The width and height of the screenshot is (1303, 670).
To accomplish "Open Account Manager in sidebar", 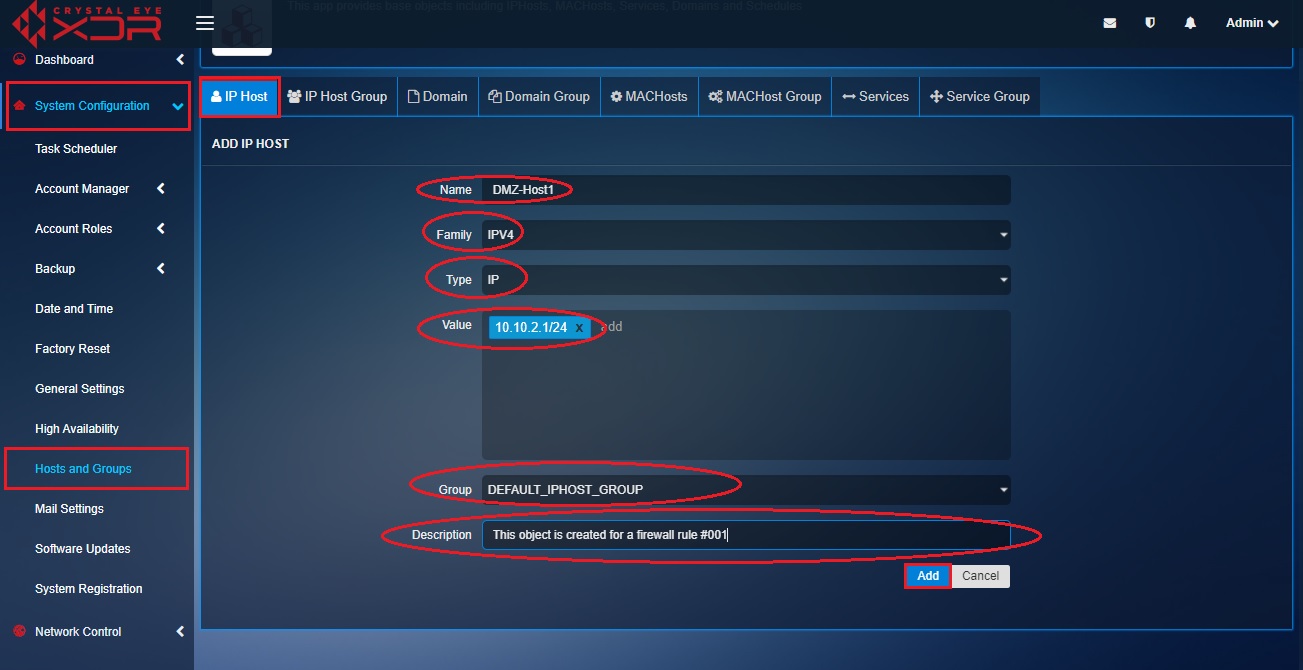I will pyautogui.click(x=82, y=189).
